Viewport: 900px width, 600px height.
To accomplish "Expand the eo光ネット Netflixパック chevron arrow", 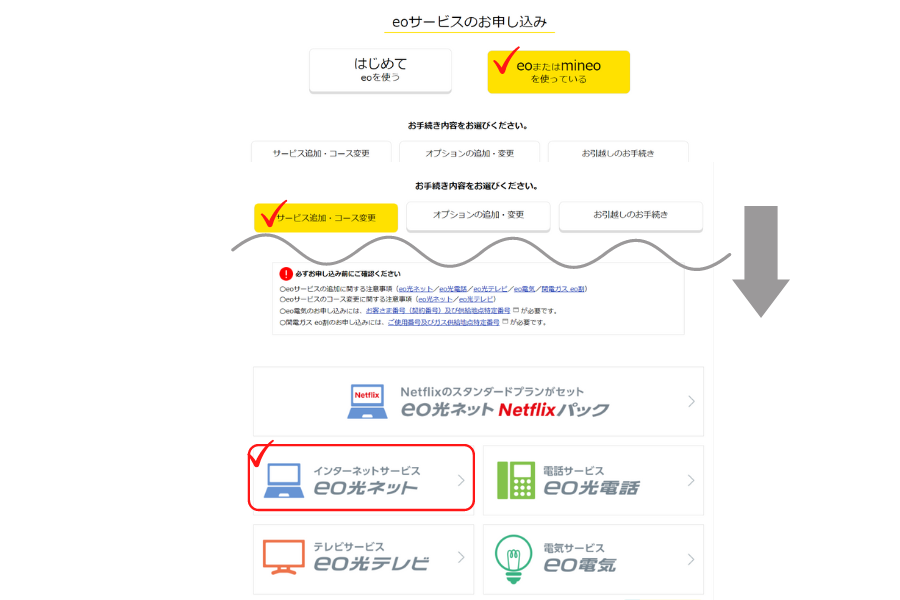I will (x=691, y=401).
